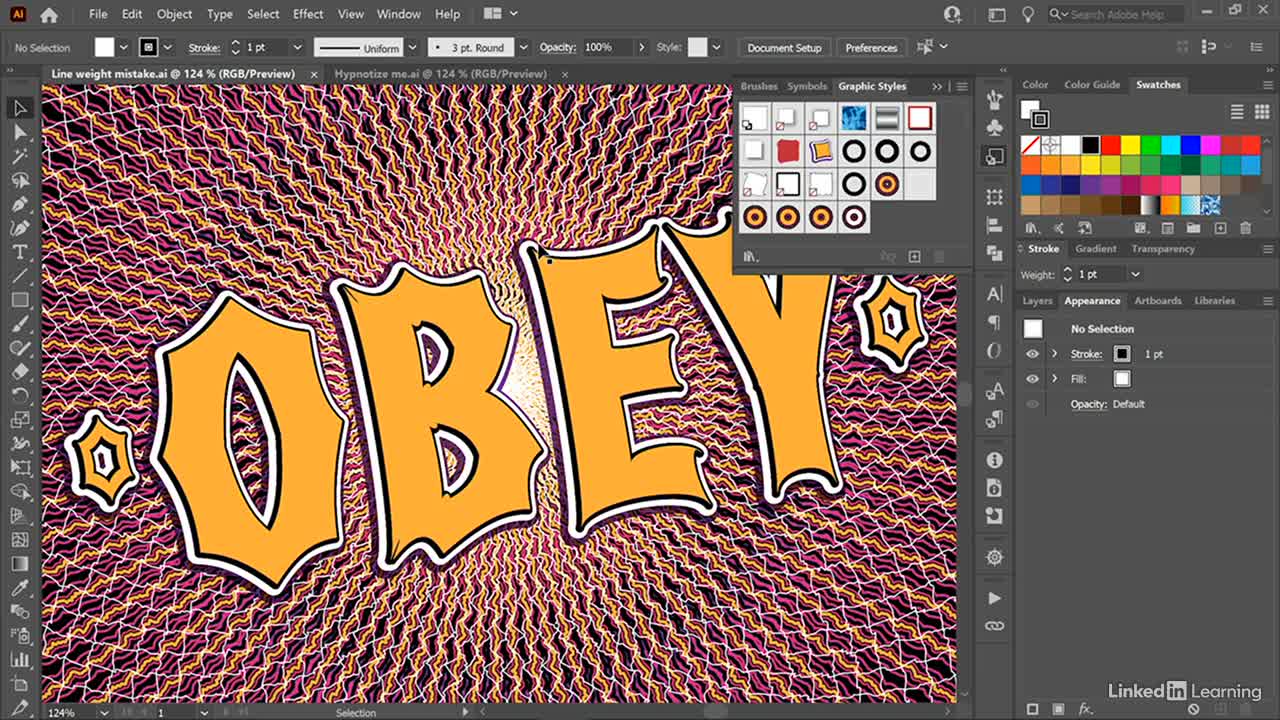Toggle visibility of the Stroke attribute
The height and width of the screenshot is (720, 1280).
1032,354
